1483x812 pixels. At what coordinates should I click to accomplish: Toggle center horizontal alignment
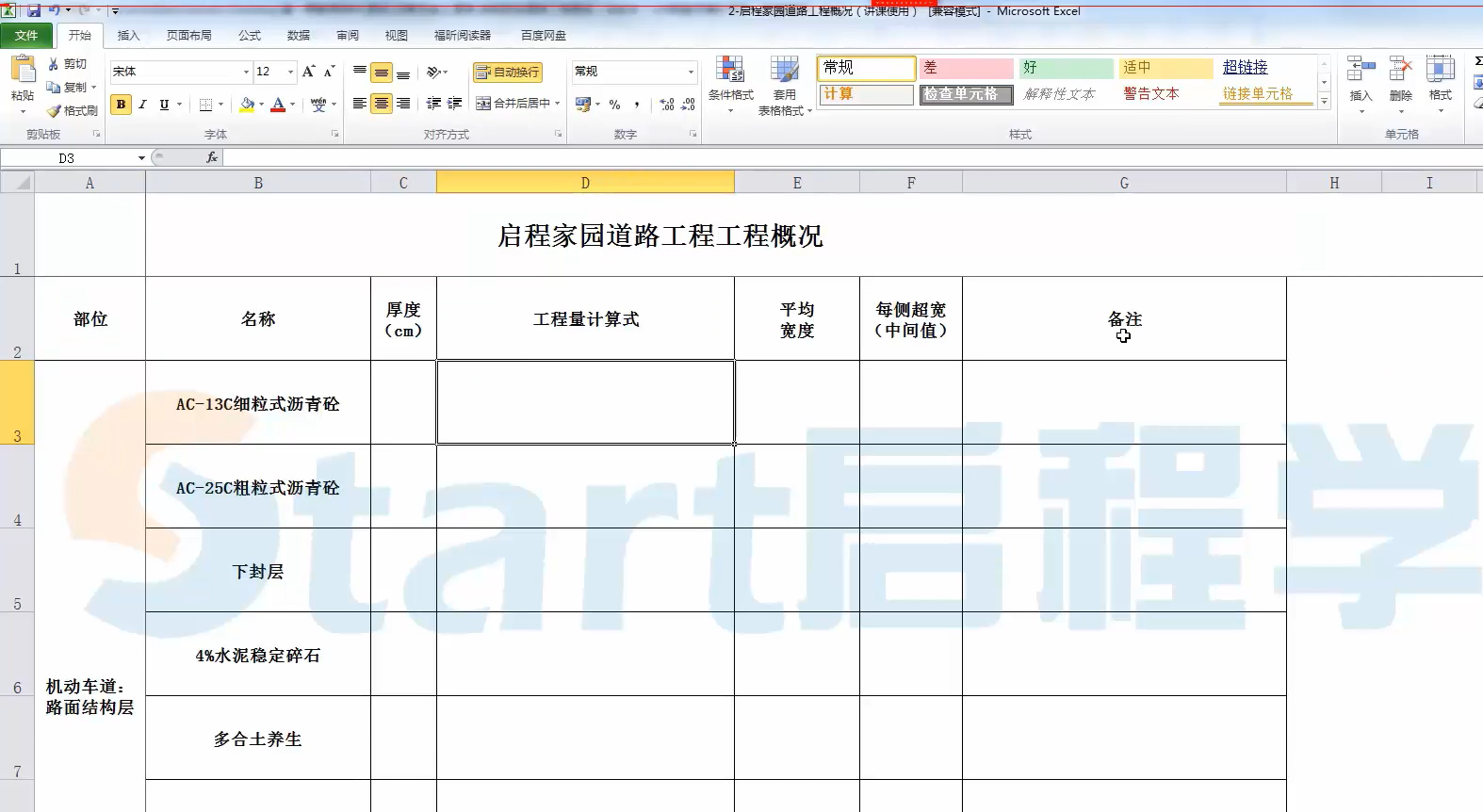click(x=382, y=104)
